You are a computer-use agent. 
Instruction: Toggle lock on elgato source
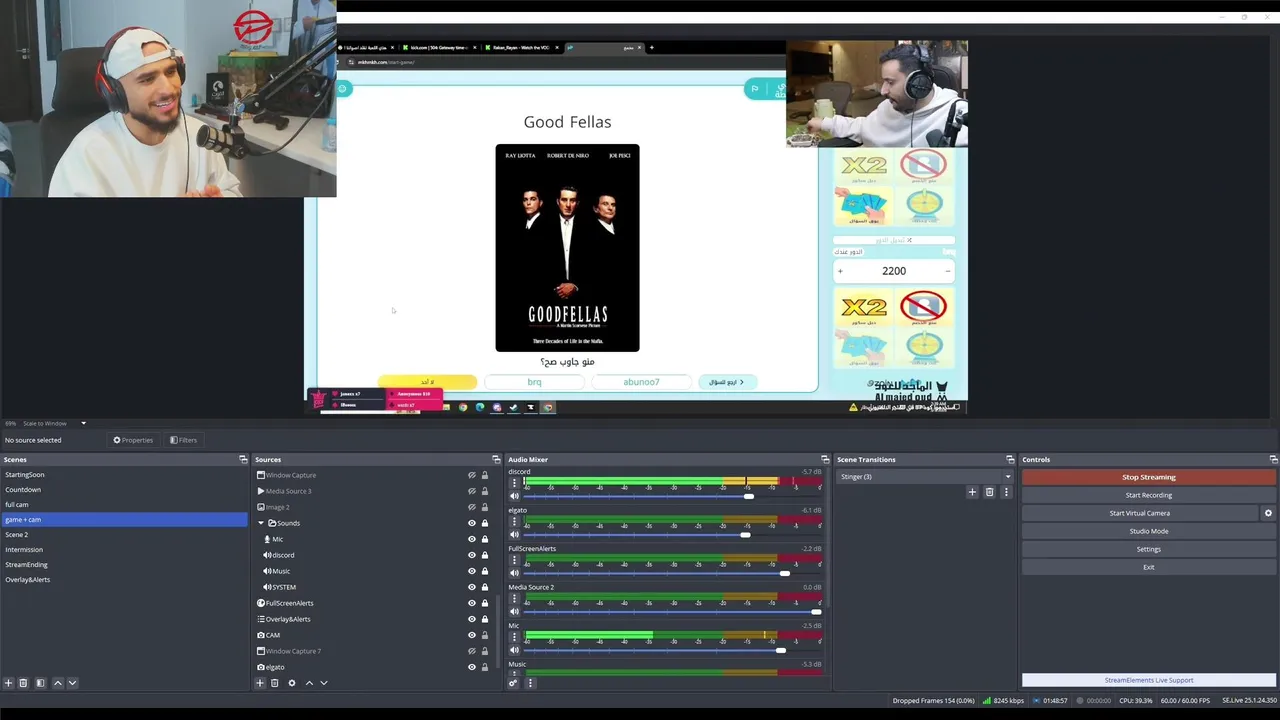pyautogui.click(x=485, y=667)
